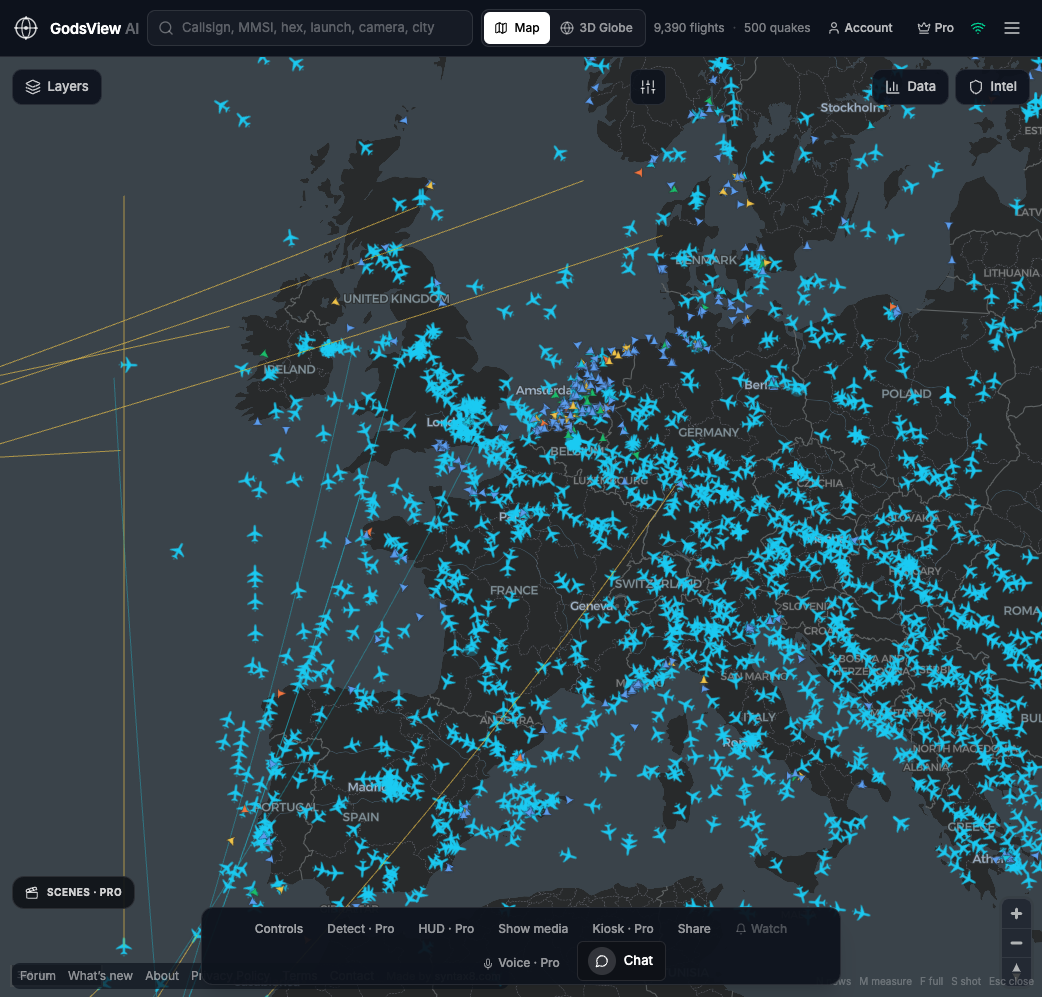Viewport: 1042px width, 997px height.
Task: Switch to the Map view tab
Action: point(516,28)
